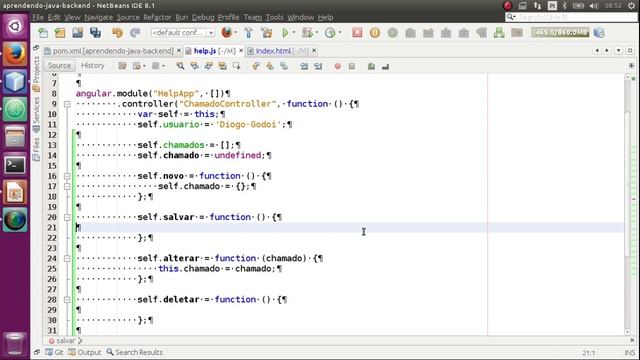Click the Search field at top right
This screenshot has height=360, width=640.
pyautogui.click(x=571, y=17)
